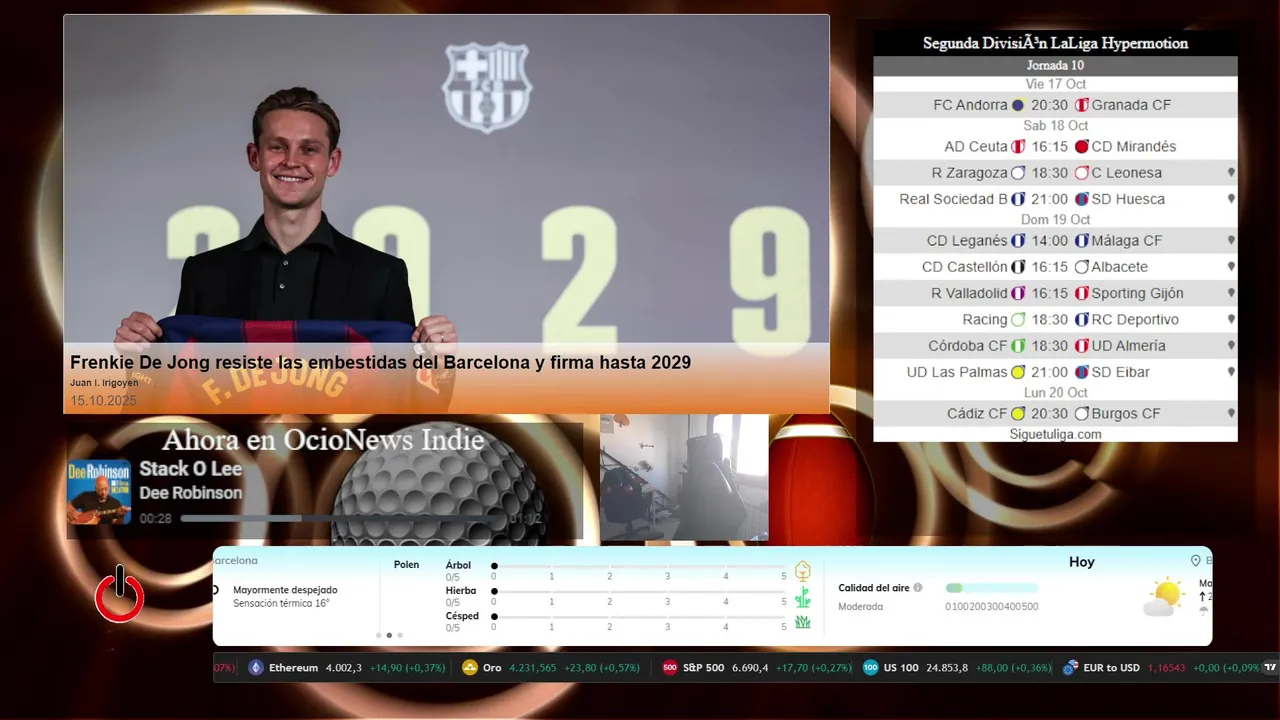Click the Burgos CF team name
This screenshot has width=1280, height=720.
pos(1126,413)
